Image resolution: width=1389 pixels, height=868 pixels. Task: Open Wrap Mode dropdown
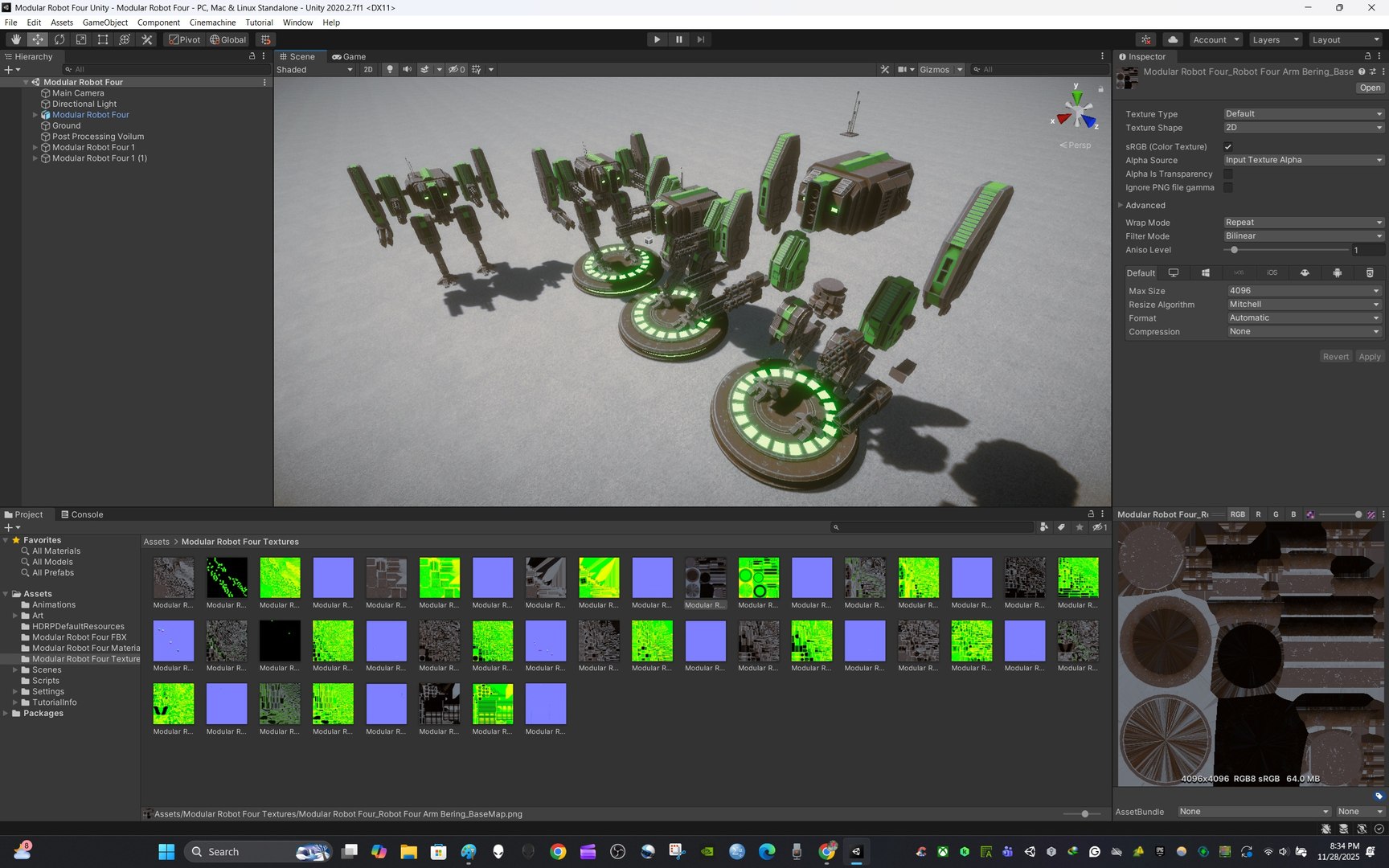1303,223
